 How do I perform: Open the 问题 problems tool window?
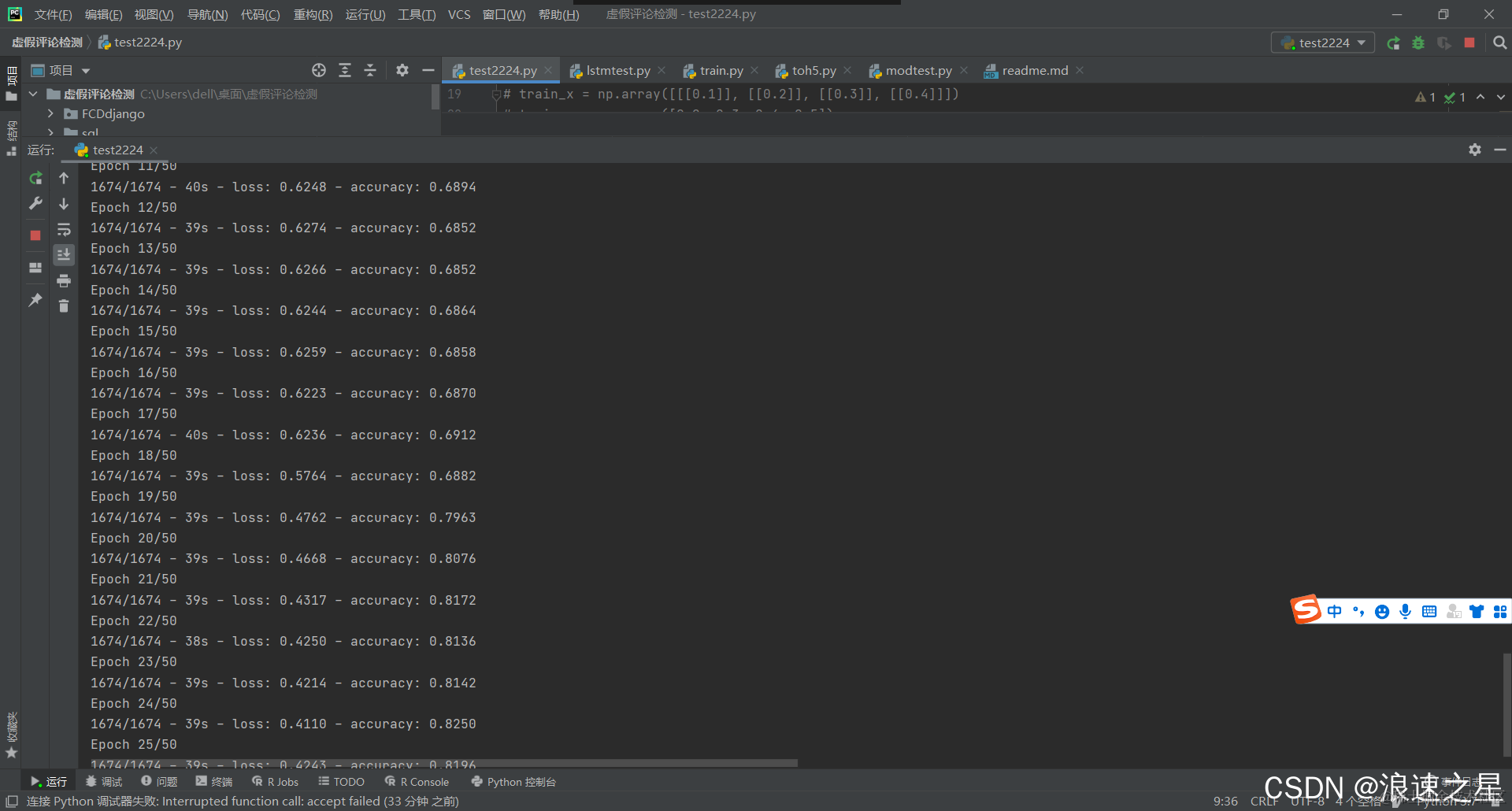tap(159, 782)
